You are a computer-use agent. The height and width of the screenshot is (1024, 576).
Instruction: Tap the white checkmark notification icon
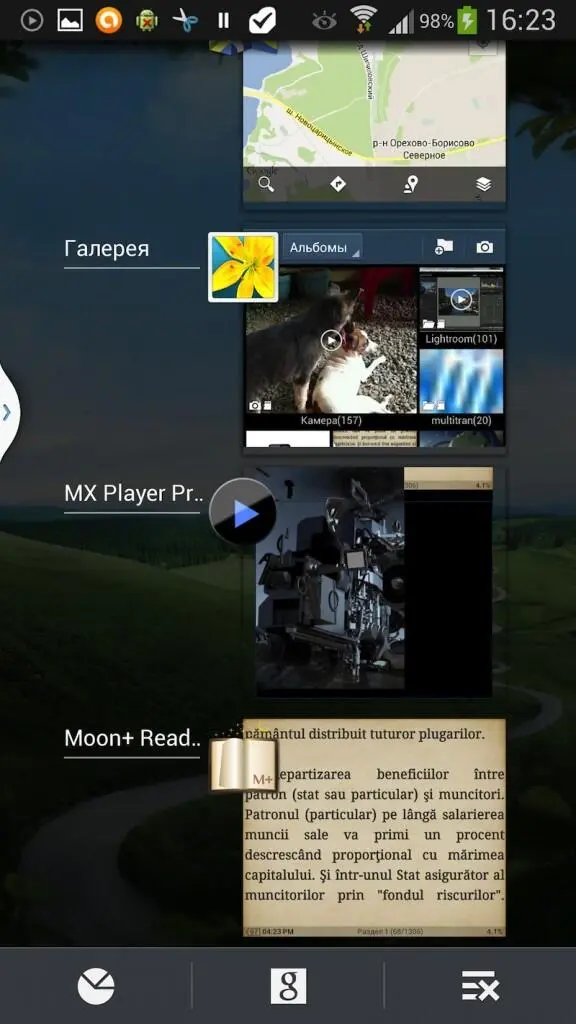[263, 21]
